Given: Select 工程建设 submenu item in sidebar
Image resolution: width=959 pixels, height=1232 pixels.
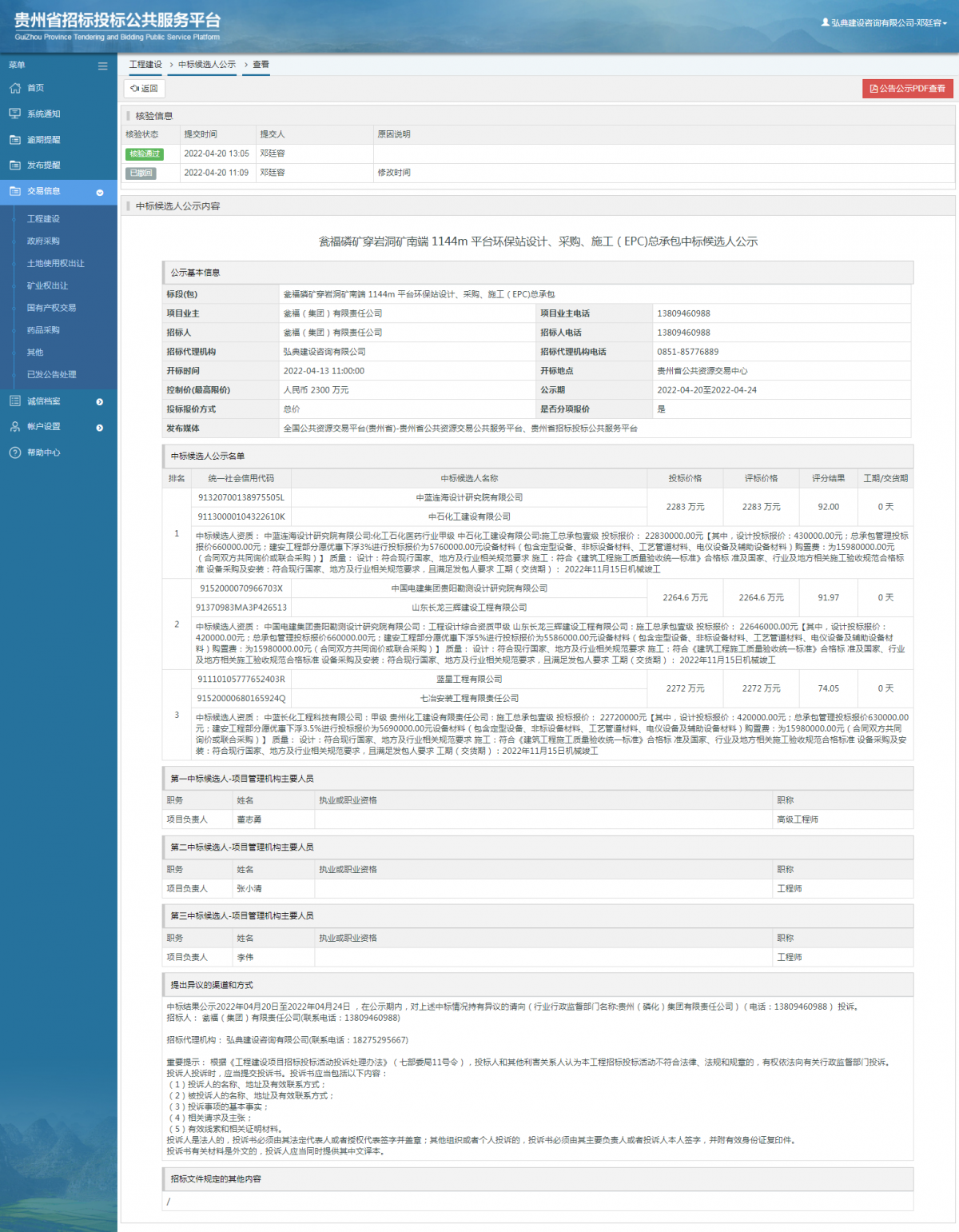Looking at the screenshot, I should pos(43,218).
